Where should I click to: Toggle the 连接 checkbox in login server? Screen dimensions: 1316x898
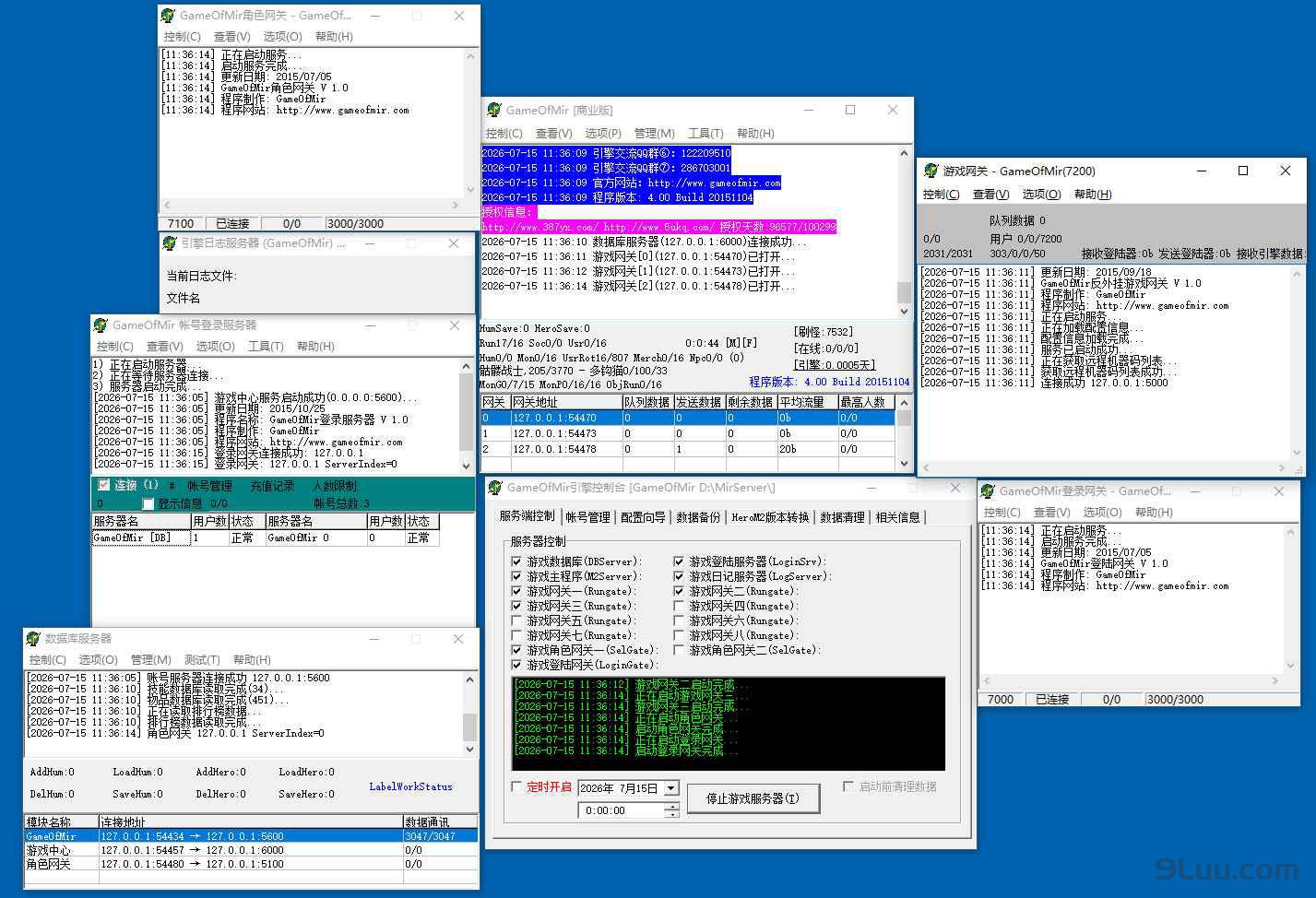coord(104,485)
